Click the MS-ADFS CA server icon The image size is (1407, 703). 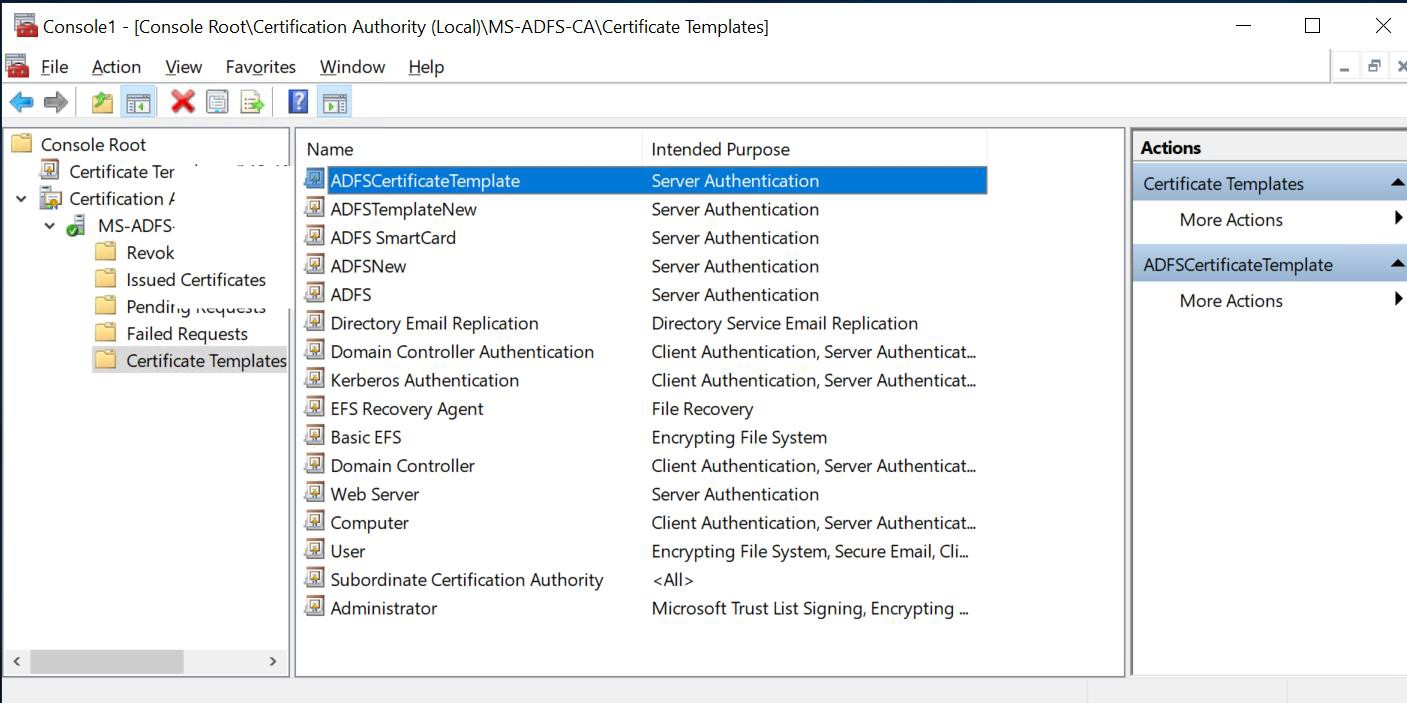point(77,226)
